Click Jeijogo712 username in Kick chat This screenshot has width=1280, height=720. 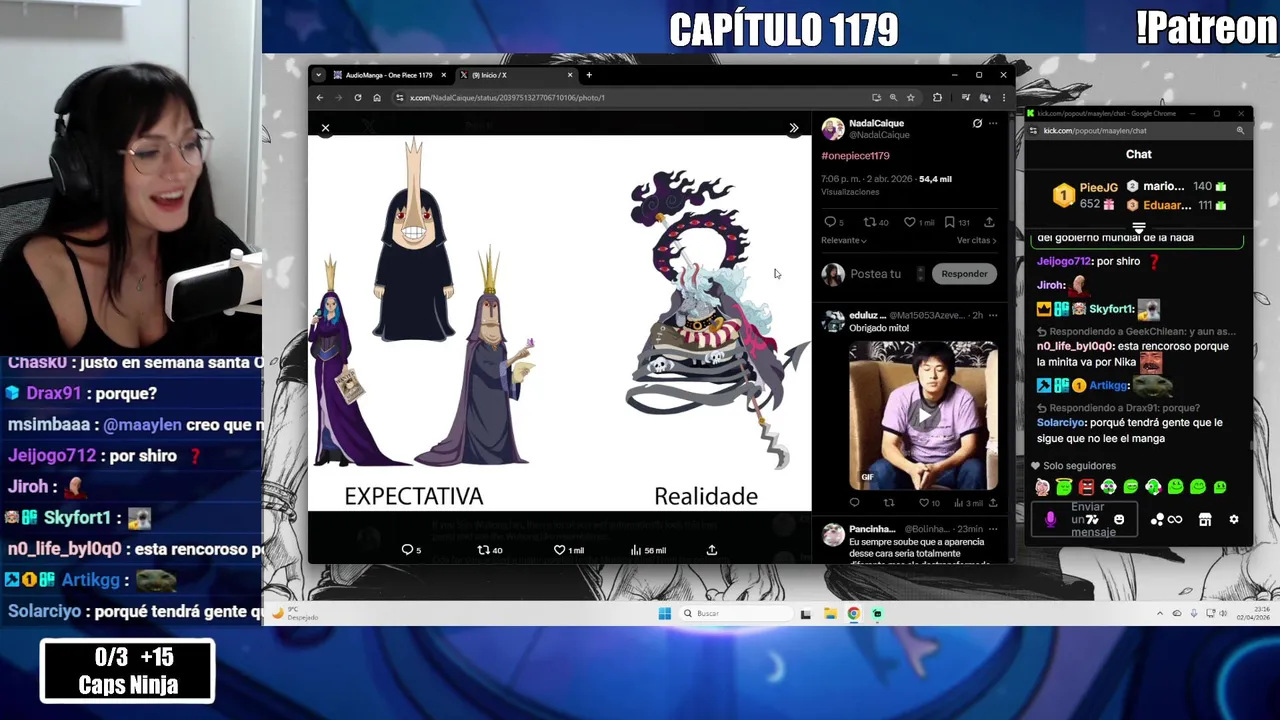[x=1064, y=261]
